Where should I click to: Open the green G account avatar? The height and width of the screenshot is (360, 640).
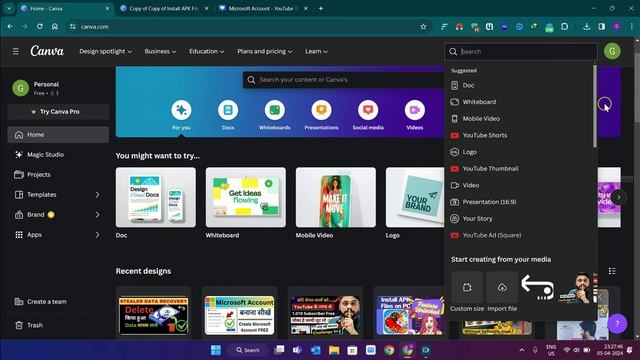coord(612,51)
